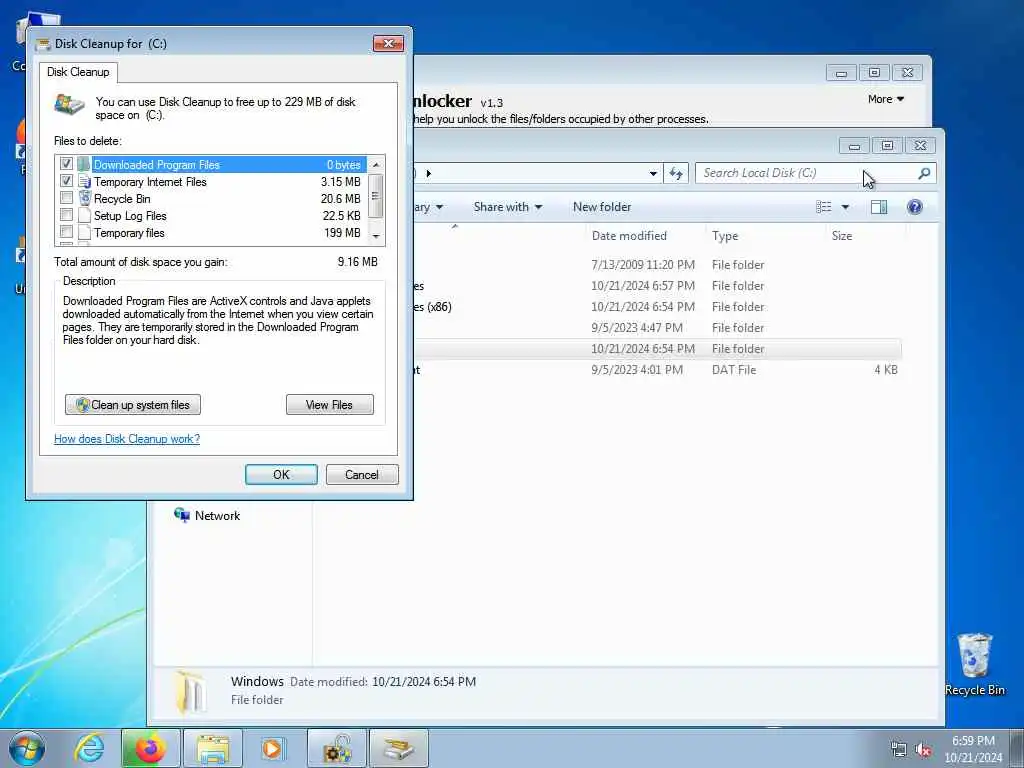The image size is (1024, 768).
Task: Select the Temporary Internet Files row
Action: (x=212, y=182)
